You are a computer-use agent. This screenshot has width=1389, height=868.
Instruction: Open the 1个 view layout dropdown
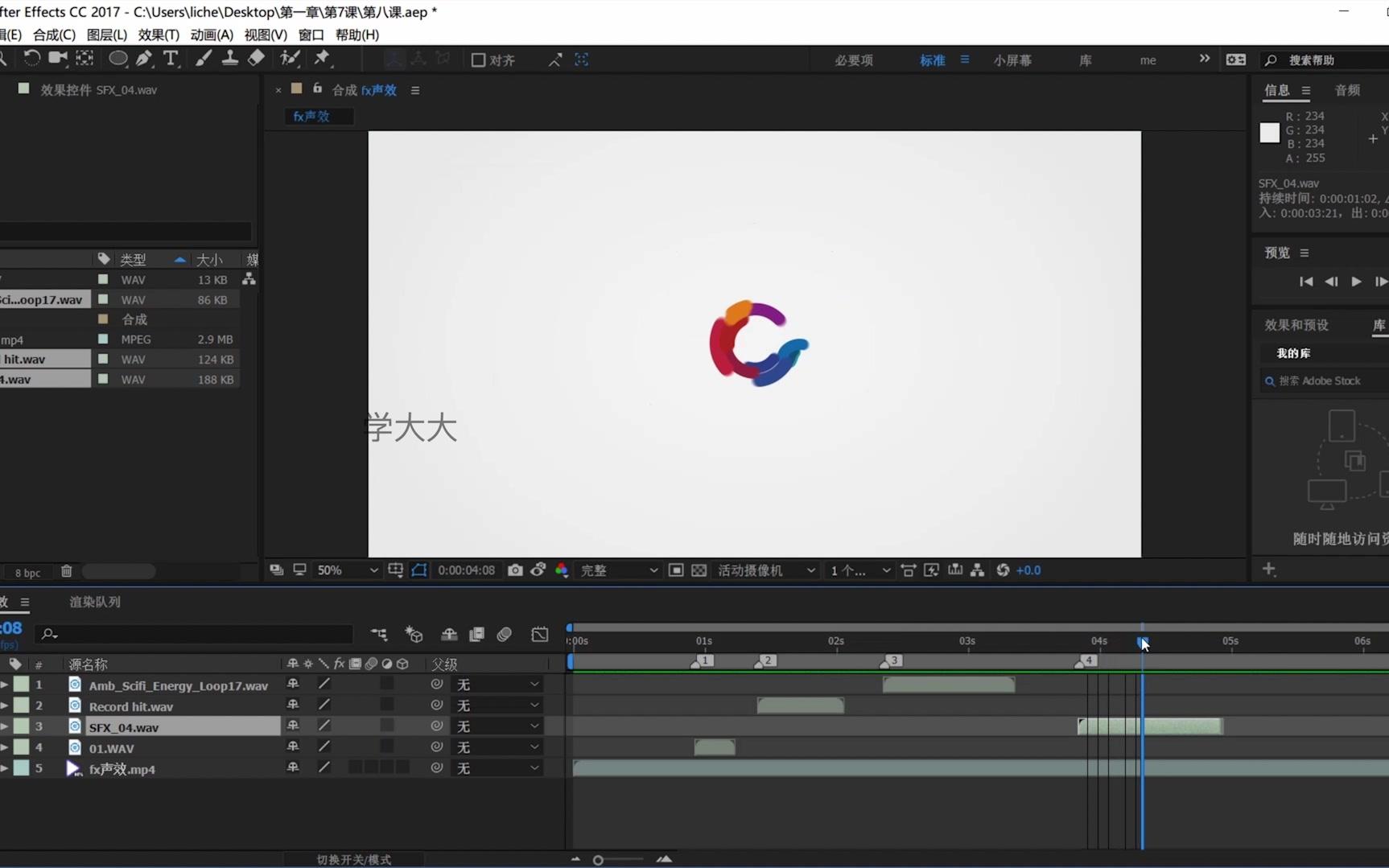(x=860, y=570)
